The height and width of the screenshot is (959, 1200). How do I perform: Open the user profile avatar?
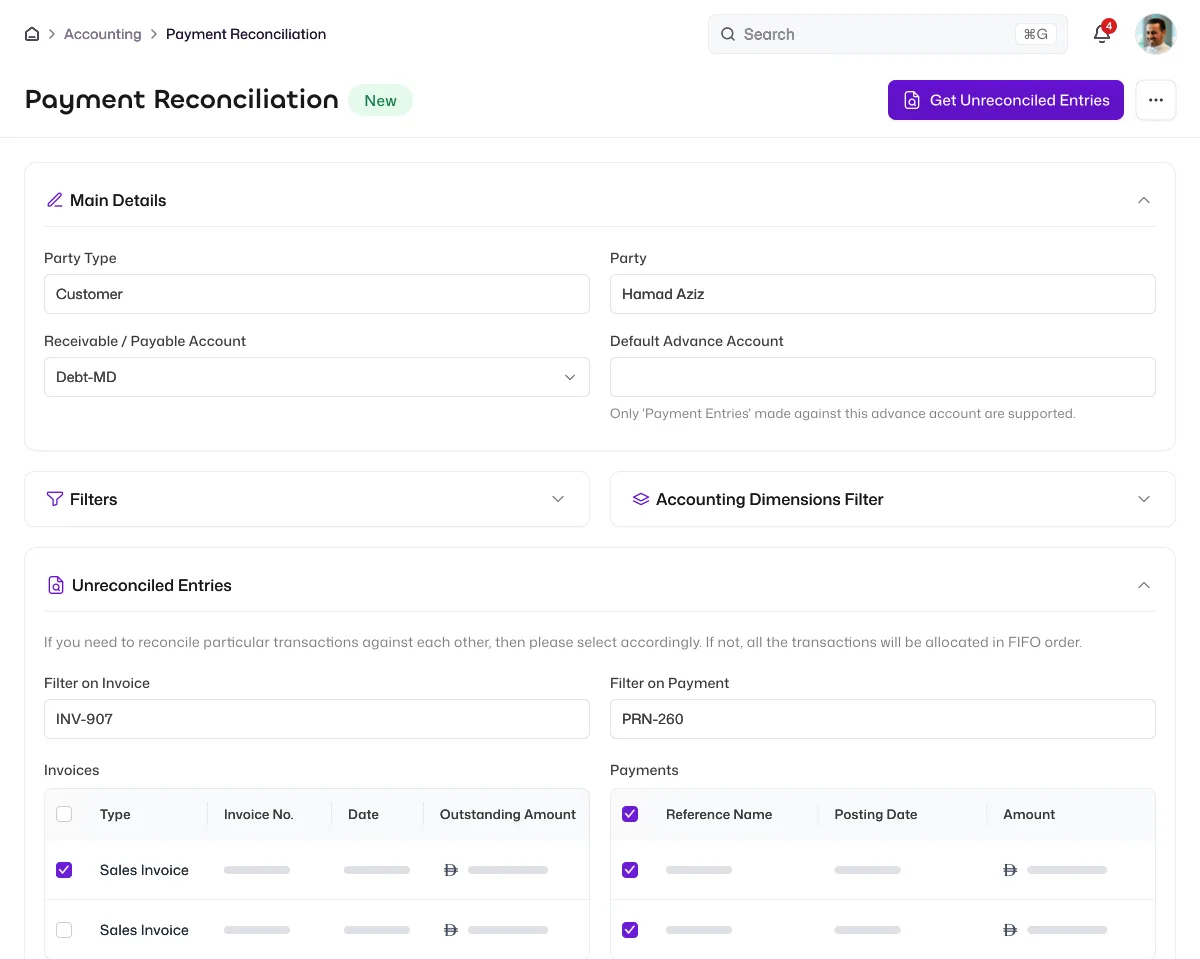pos(1155,34)
